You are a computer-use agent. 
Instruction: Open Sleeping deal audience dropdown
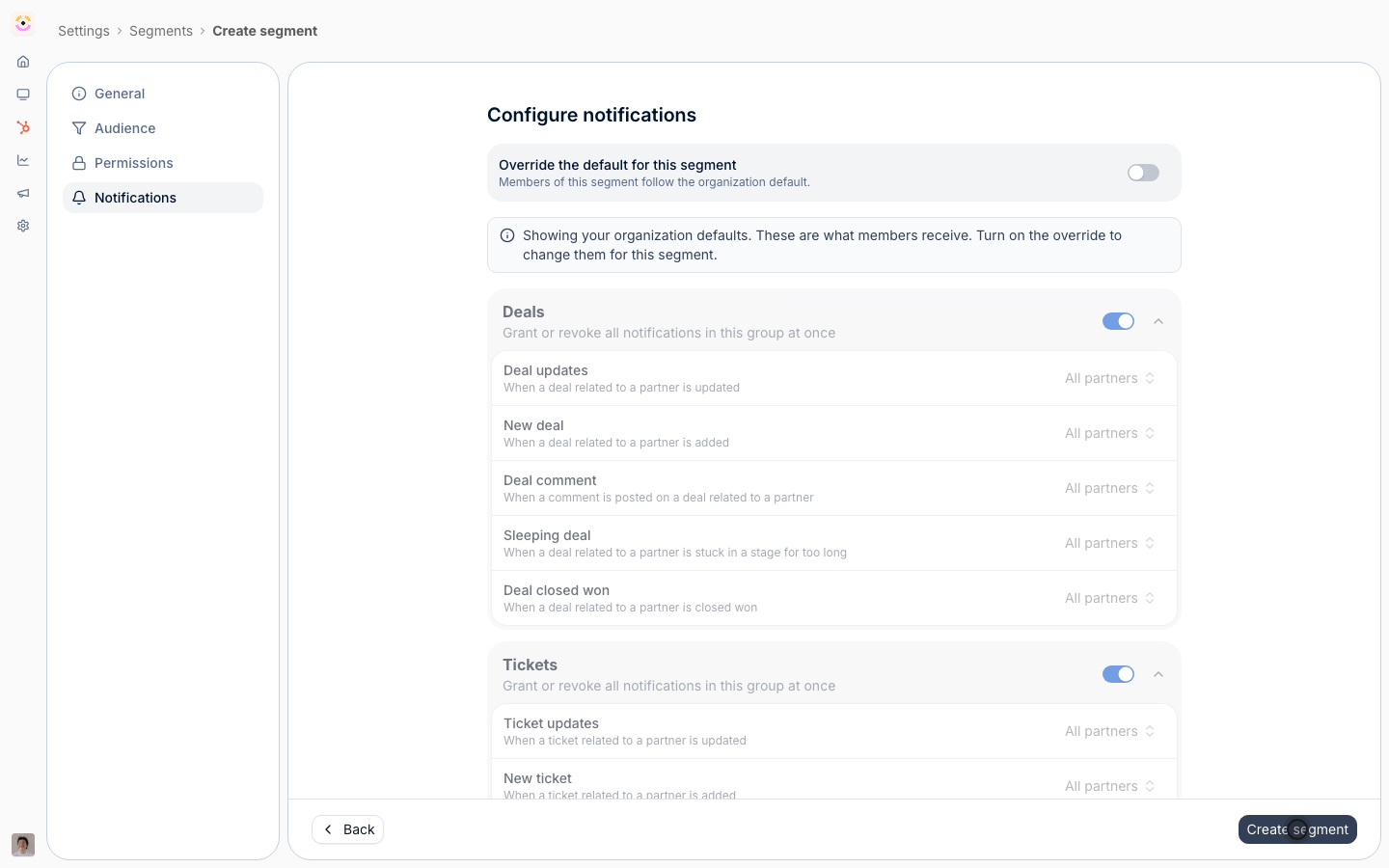pos(1110,543)
